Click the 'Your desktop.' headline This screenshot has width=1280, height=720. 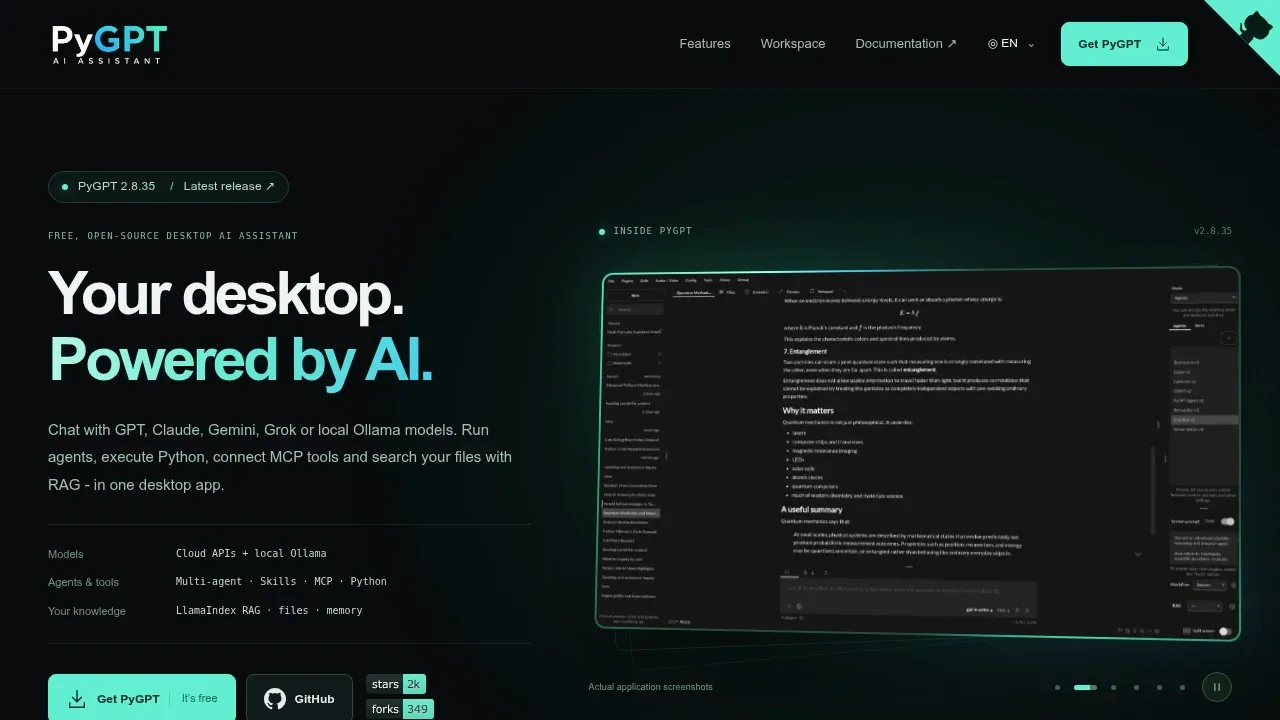[x=226, y=294]
